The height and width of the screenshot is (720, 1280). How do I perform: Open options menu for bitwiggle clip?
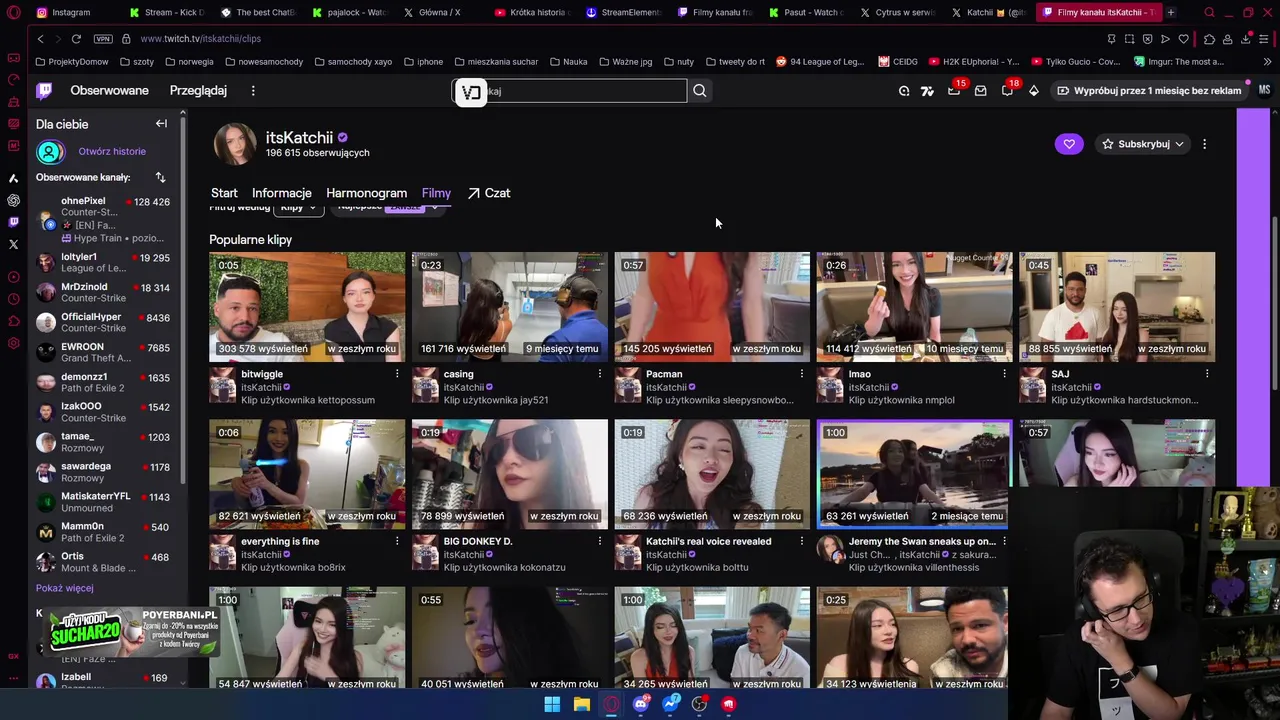(x=397, y=374)
